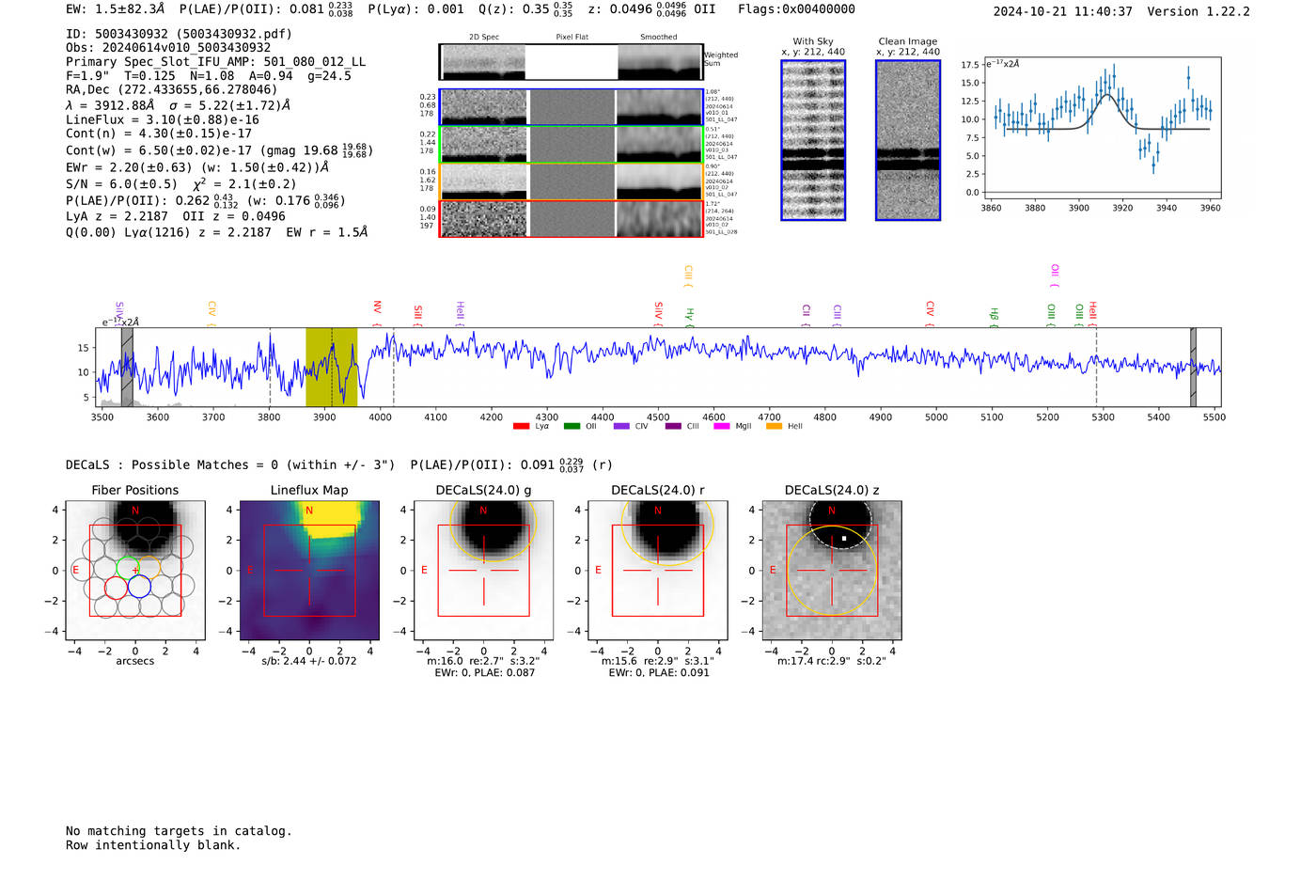1316x896 pixels.
Task: Click the 'Cont(w) = 6.50(±0.02)e-17' line
Action: pyautogui.click(x=219, y=150)
